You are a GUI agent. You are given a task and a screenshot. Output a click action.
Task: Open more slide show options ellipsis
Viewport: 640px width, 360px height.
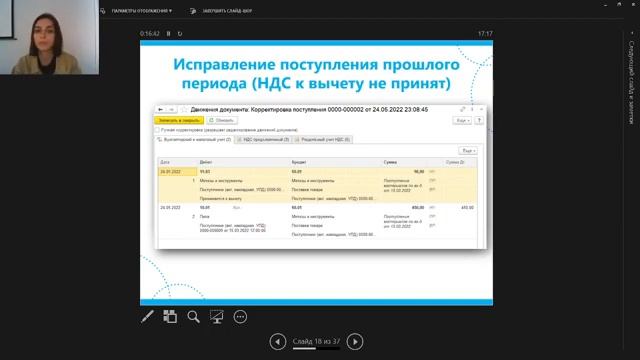click(240, 317)
